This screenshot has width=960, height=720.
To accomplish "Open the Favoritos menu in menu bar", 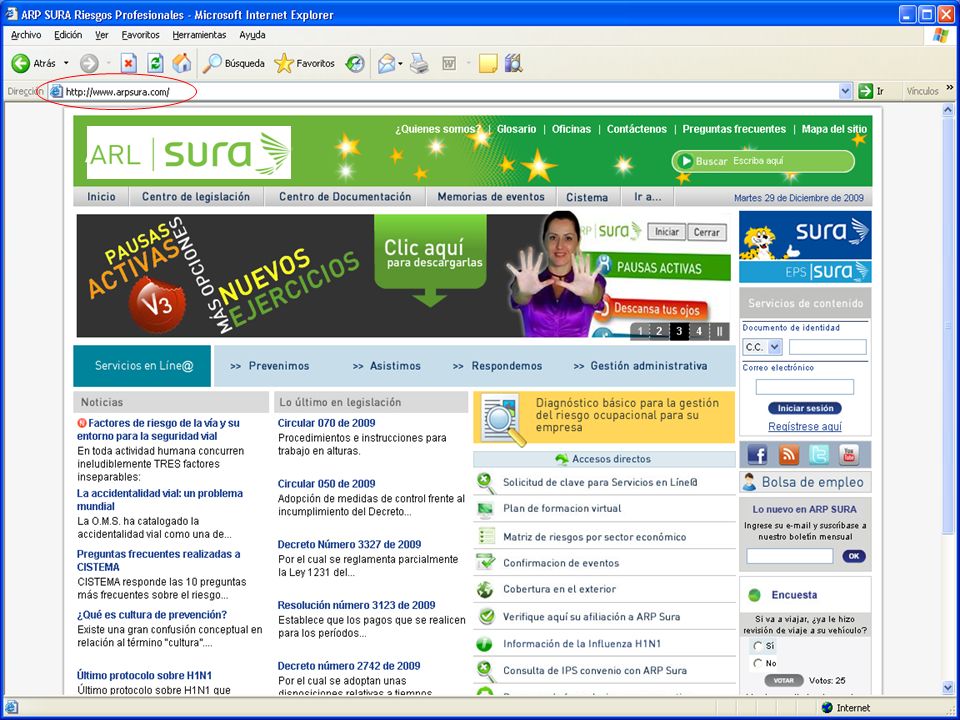I will pyautogui.click(x=140, y=35).
